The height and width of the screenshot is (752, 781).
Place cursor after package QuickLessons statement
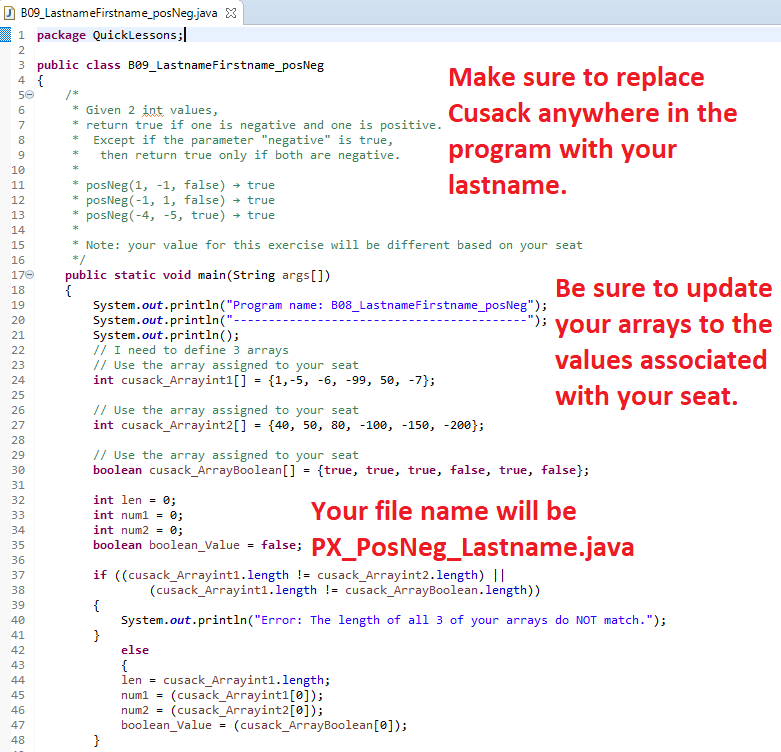click(x=185, y=35)
